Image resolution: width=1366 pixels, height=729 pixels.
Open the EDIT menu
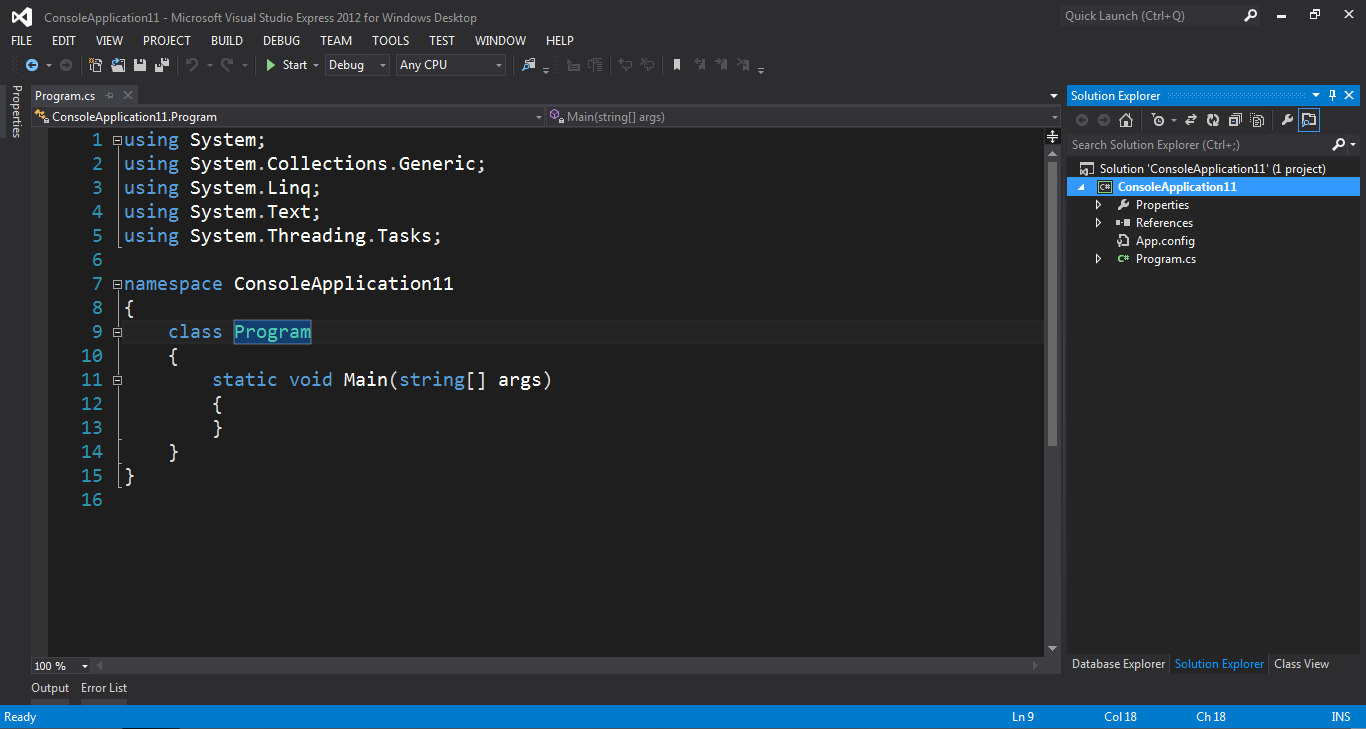(64, 41)
